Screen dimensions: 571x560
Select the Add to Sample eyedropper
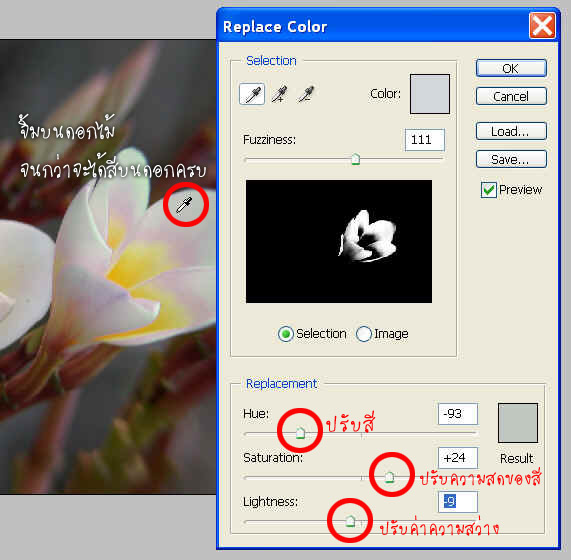[279, 94]
